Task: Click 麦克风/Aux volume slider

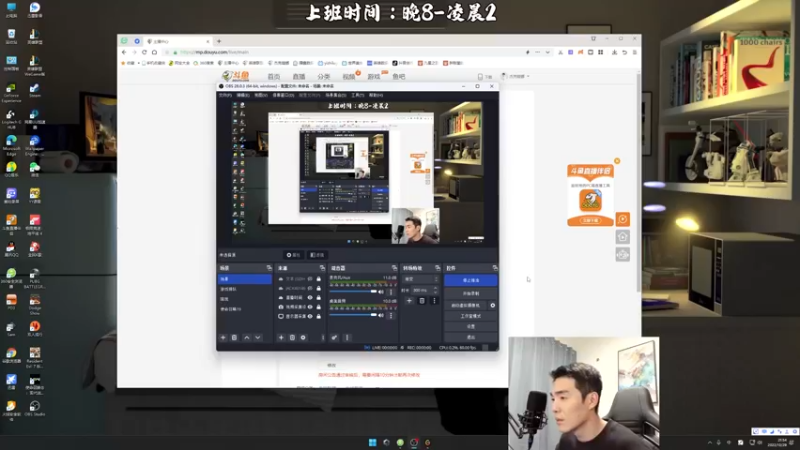Action: pyautogui.click(x=353, y=292)
